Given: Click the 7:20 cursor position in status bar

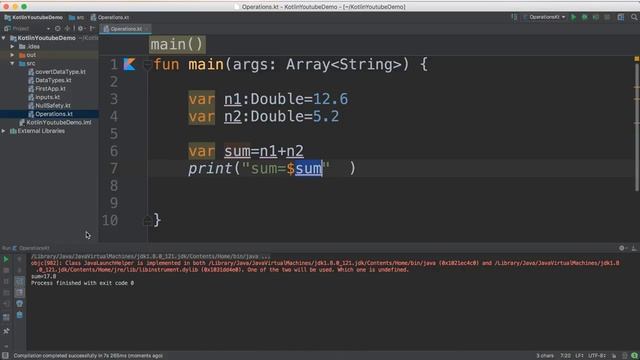Looking at the screenshot, I should (x=565, y=356).
